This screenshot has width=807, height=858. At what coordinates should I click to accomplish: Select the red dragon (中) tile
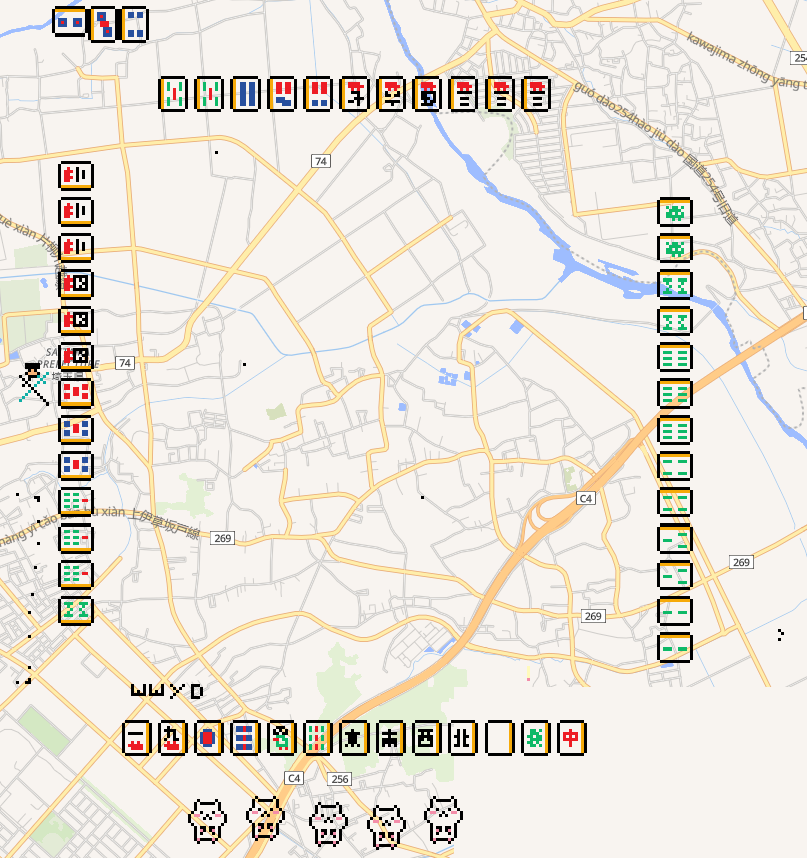click(x=571, y=738)
